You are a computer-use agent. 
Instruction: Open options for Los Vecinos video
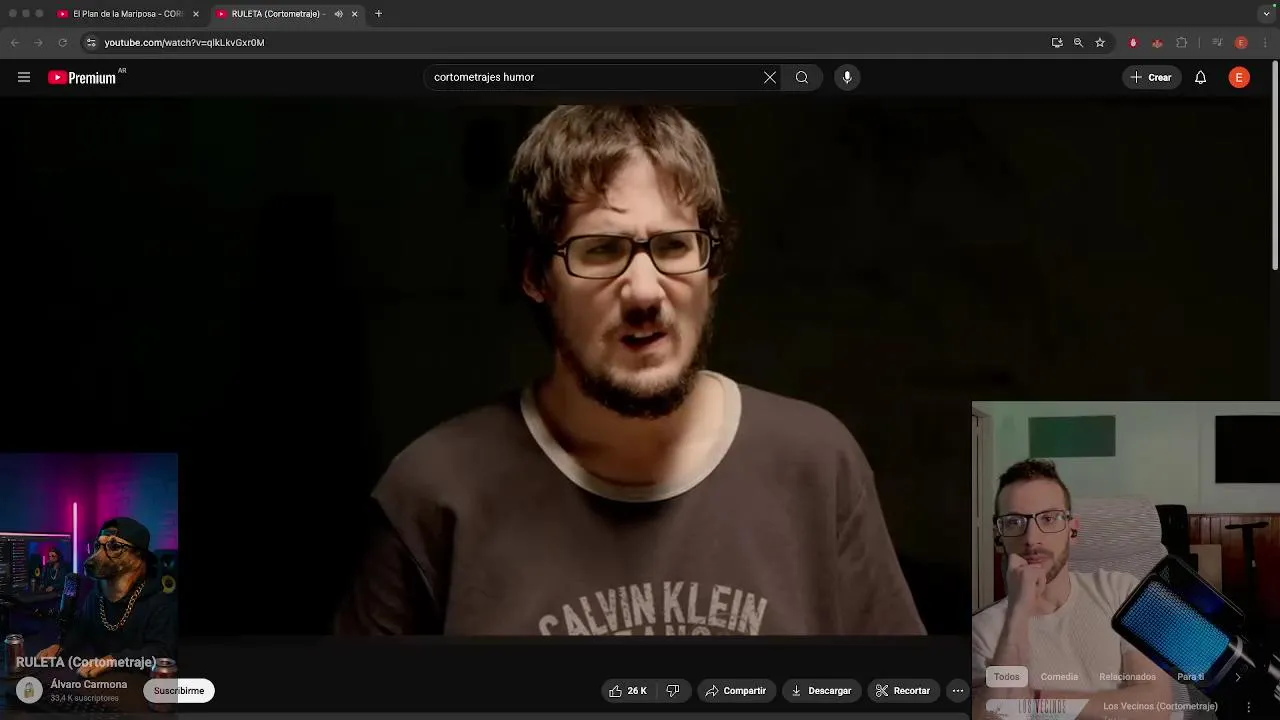coord(1248,707)
